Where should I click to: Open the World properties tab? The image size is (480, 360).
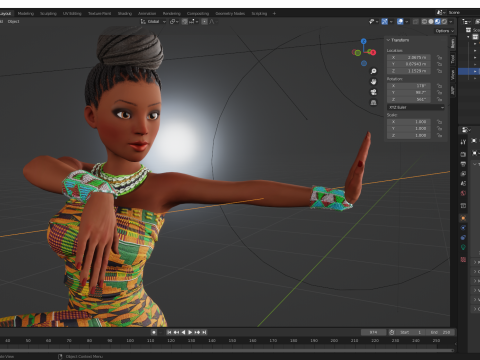463,193
